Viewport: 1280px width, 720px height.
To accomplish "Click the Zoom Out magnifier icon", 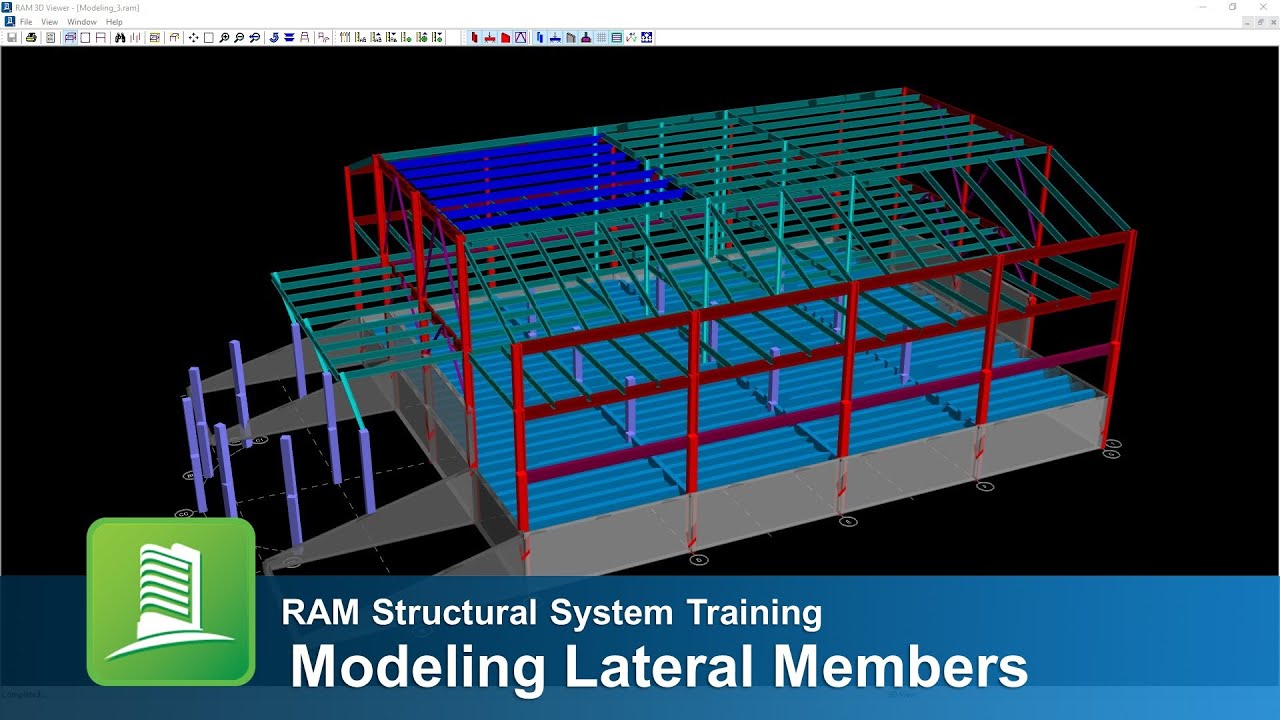I will coord(239,38).
